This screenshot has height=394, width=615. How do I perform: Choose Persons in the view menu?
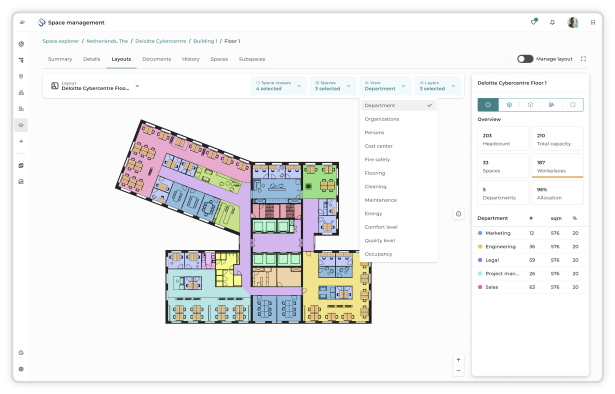coord(398,133)
